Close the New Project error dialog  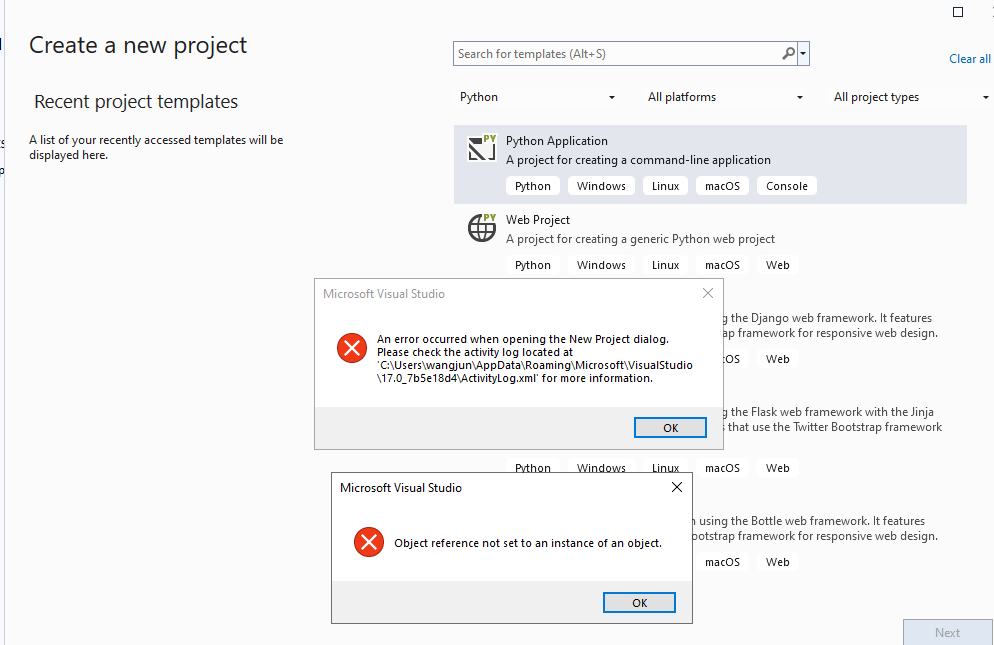(708, 293)
